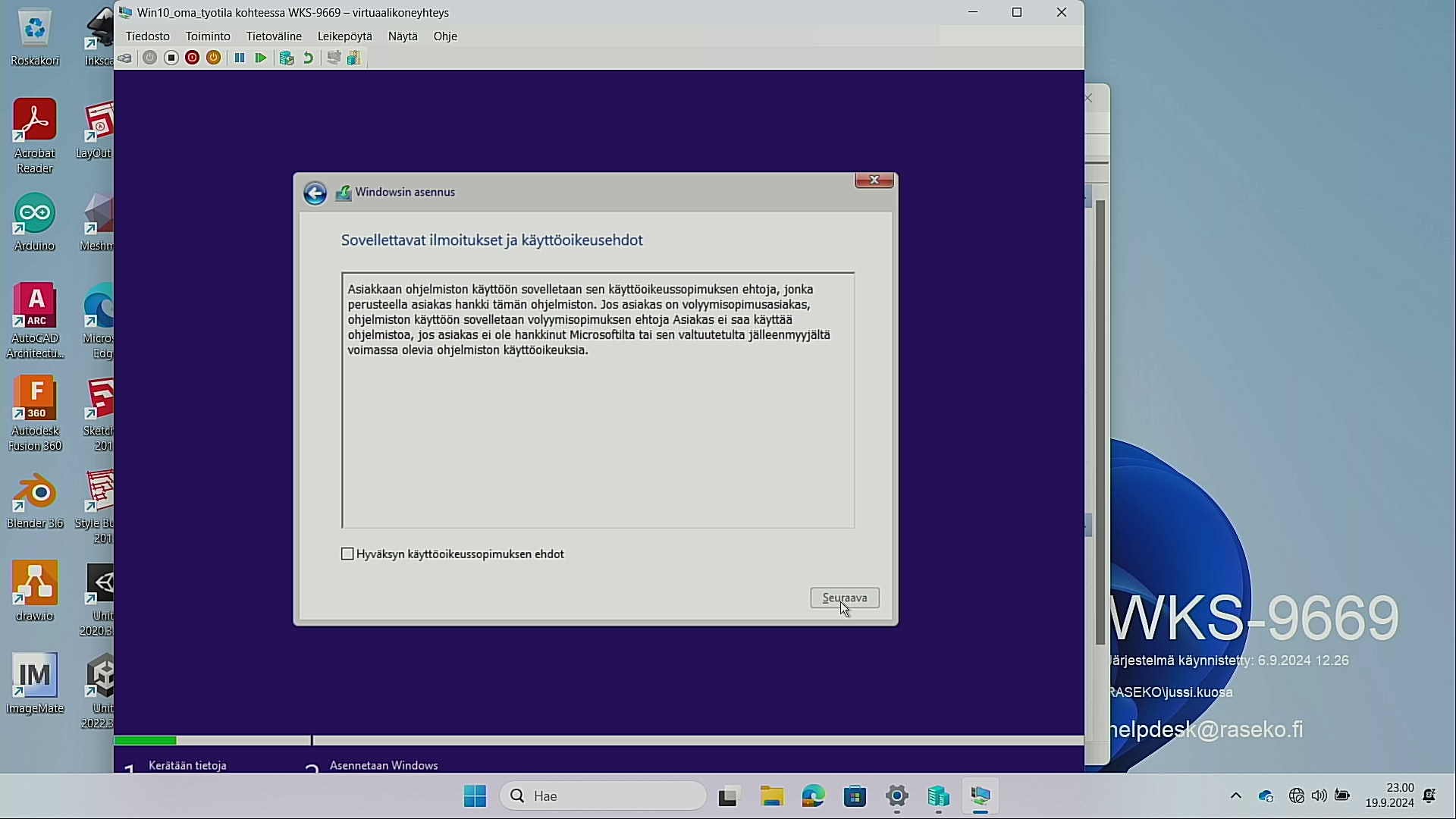Open the volume control in the tray
Image resolution: width=1456 pixels, height=819 pixels.
(1319, 796)
